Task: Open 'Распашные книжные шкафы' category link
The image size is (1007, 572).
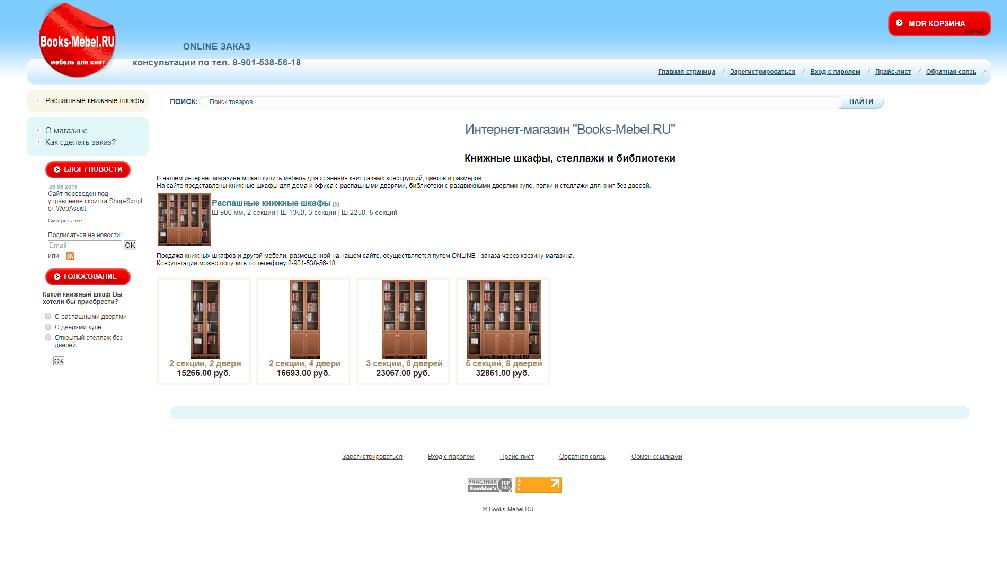Action: tap(271, 203)
